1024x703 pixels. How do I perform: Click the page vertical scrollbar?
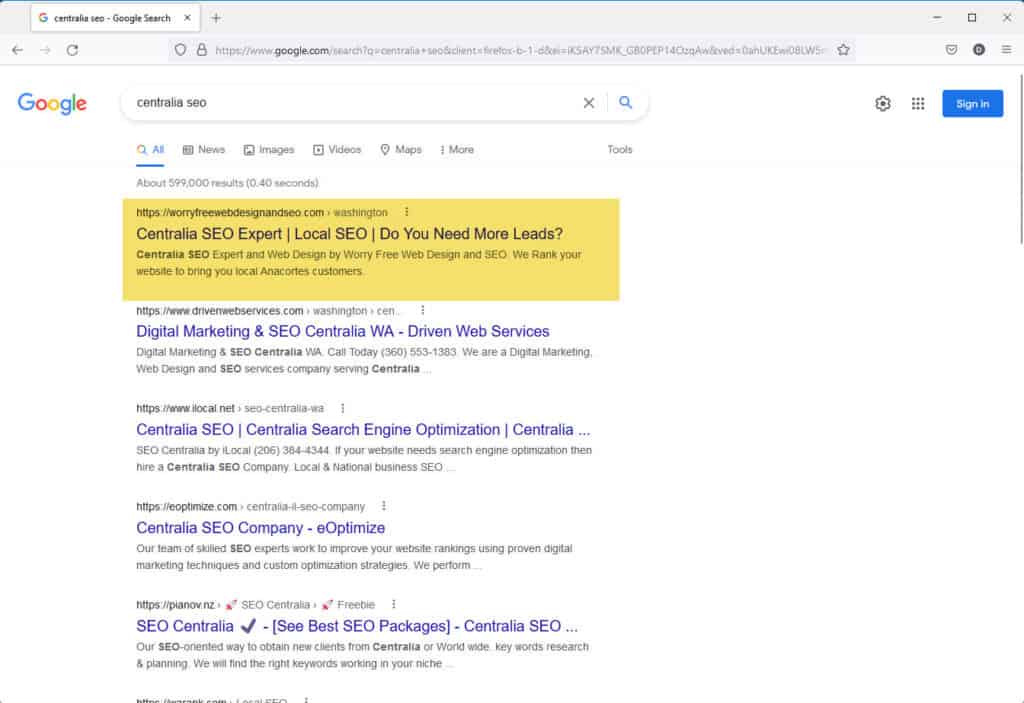[x=1021, y=159]
